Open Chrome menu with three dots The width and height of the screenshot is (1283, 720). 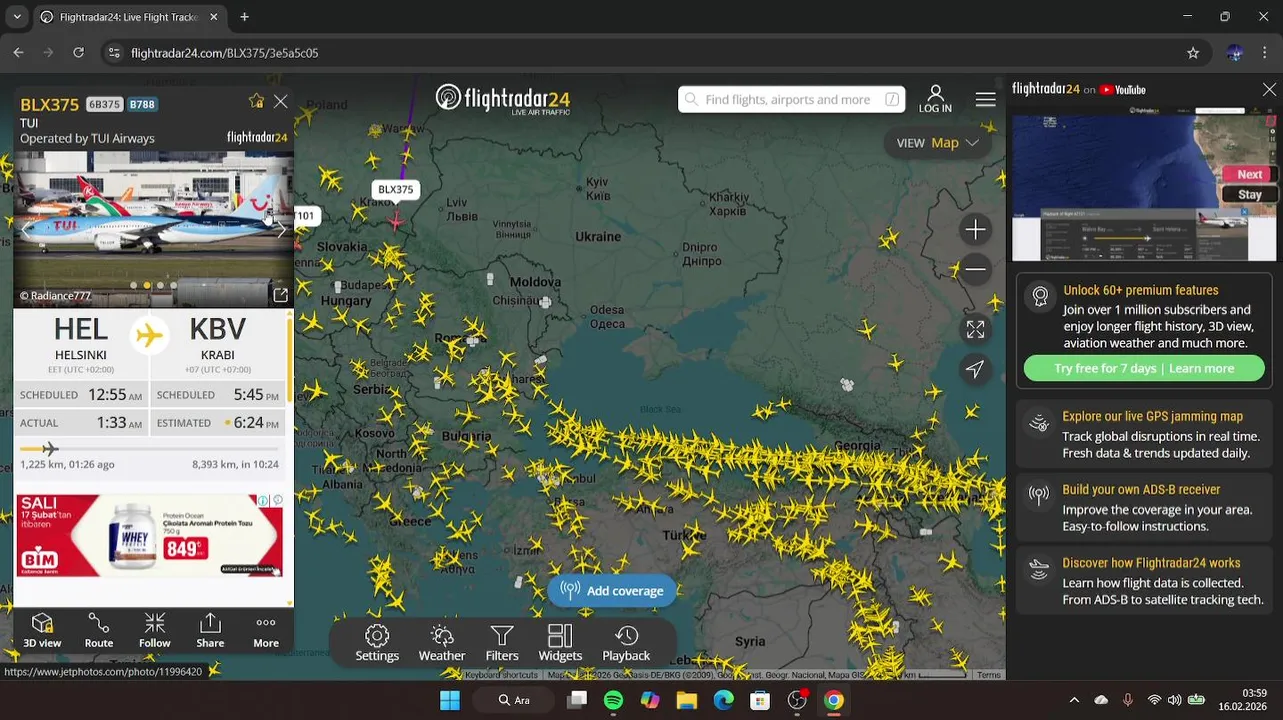pos(1265,53)
